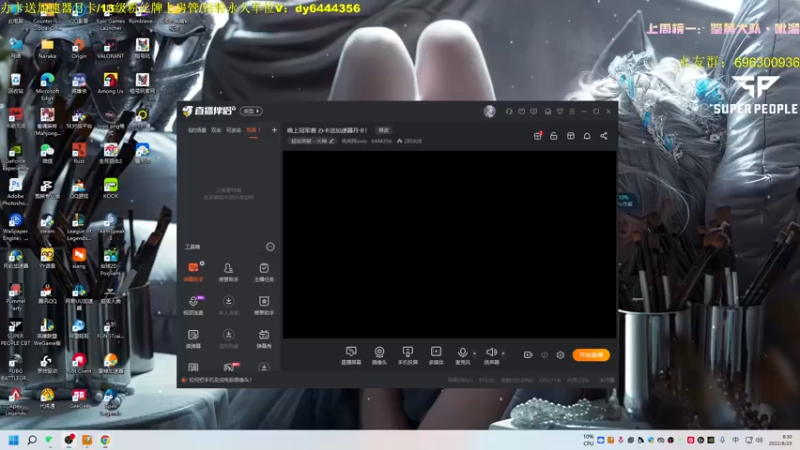Open the 房管助手 tool
Viewport: 800px width, 450px height.
(x=228, y=272)
